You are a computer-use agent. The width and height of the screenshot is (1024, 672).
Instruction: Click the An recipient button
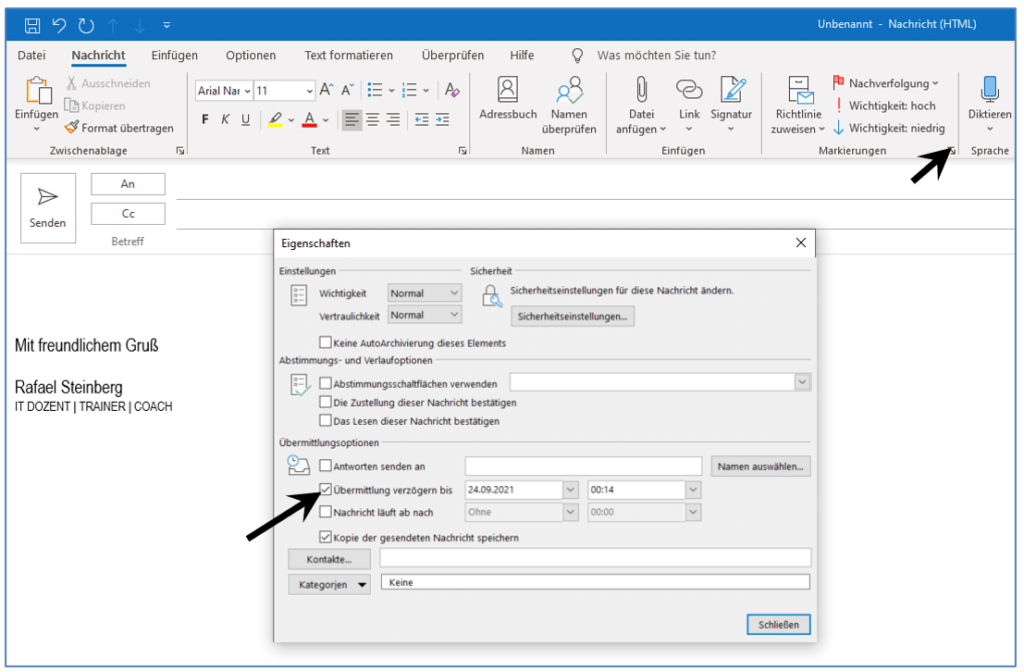pyautogui.click(x=128, y=184)
